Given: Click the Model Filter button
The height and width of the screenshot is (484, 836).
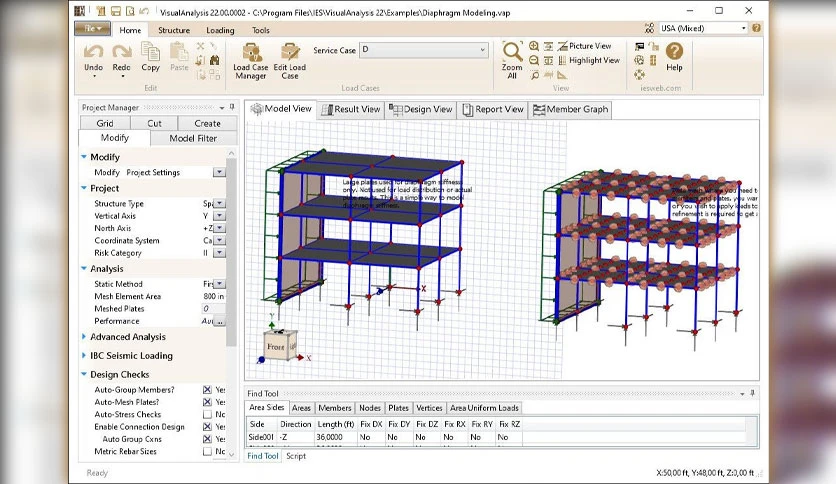Looking at the screenshot, I should point(193,138).
